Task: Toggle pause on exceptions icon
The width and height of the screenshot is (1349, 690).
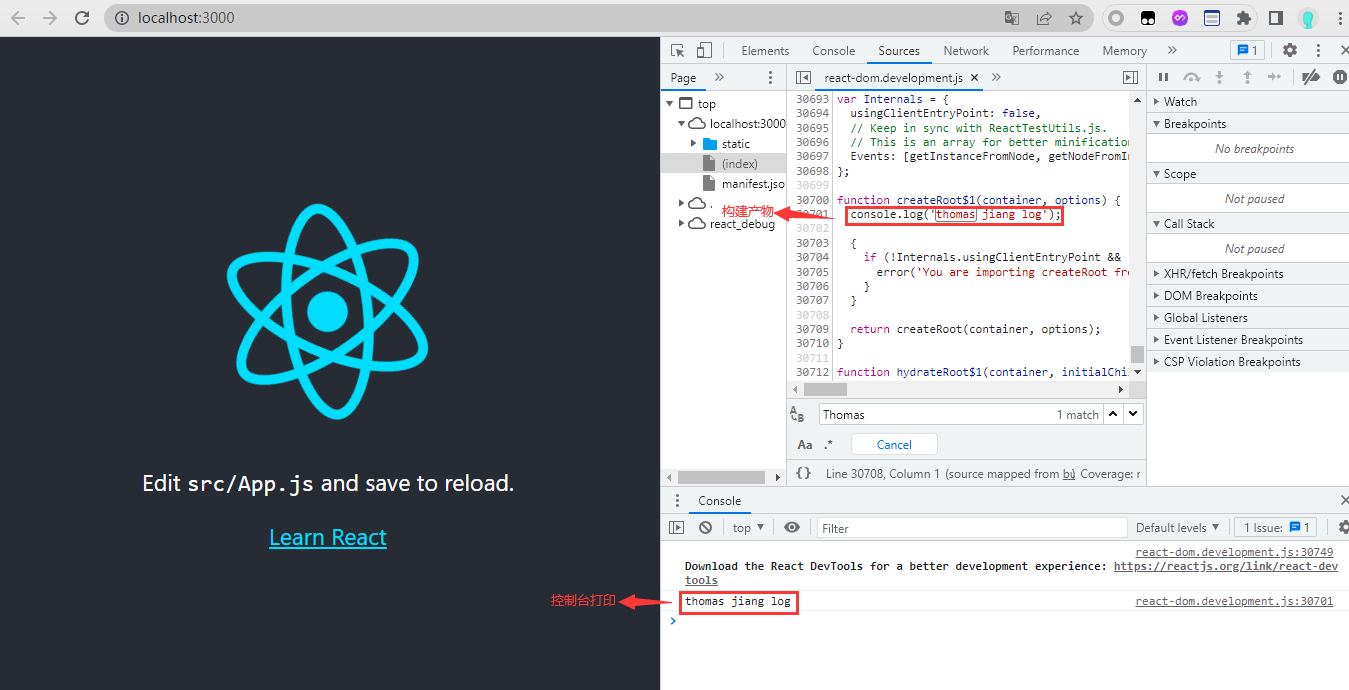Action: [x=1340, y=77]
